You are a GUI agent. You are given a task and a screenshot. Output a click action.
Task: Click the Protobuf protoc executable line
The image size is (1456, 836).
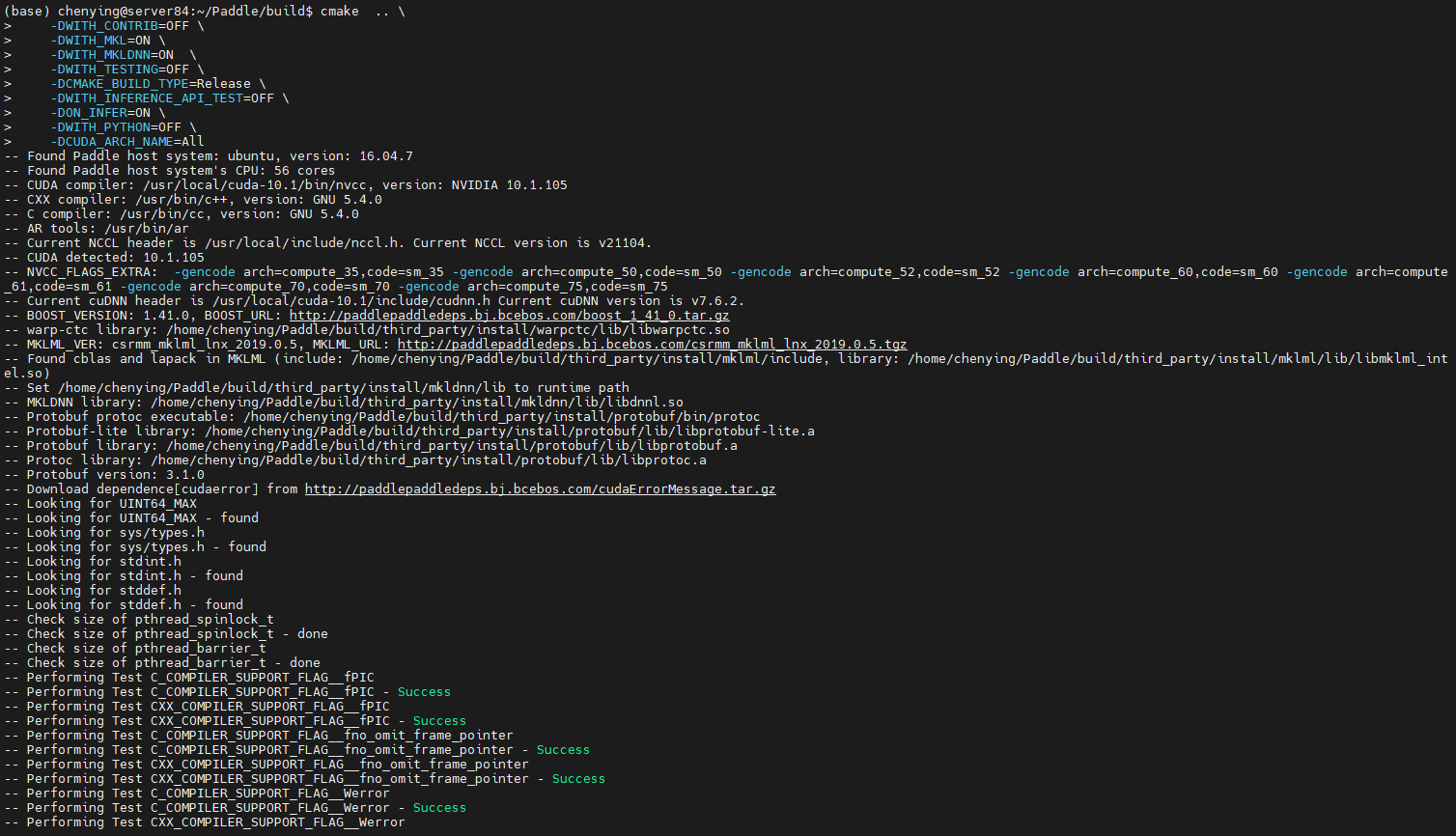[x=382, y=417]
